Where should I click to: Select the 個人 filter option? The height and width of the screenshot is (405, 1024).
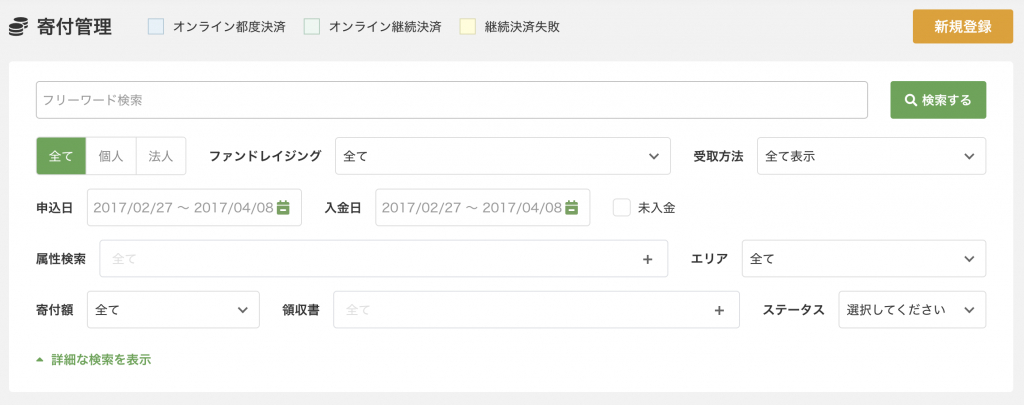(111, 156)
